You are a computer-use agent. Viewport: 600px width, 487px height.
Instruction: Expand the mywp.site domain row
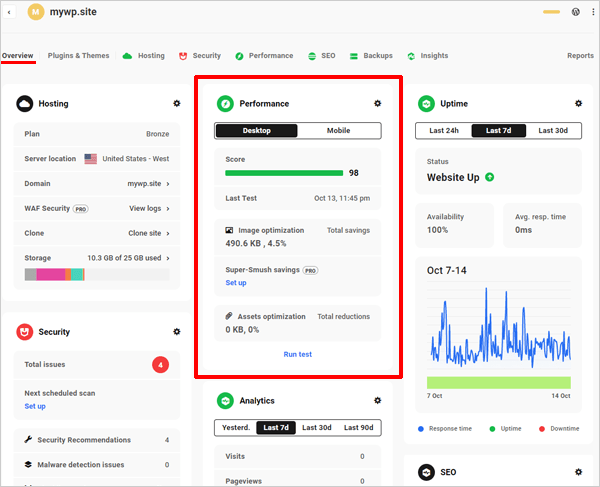149,184
